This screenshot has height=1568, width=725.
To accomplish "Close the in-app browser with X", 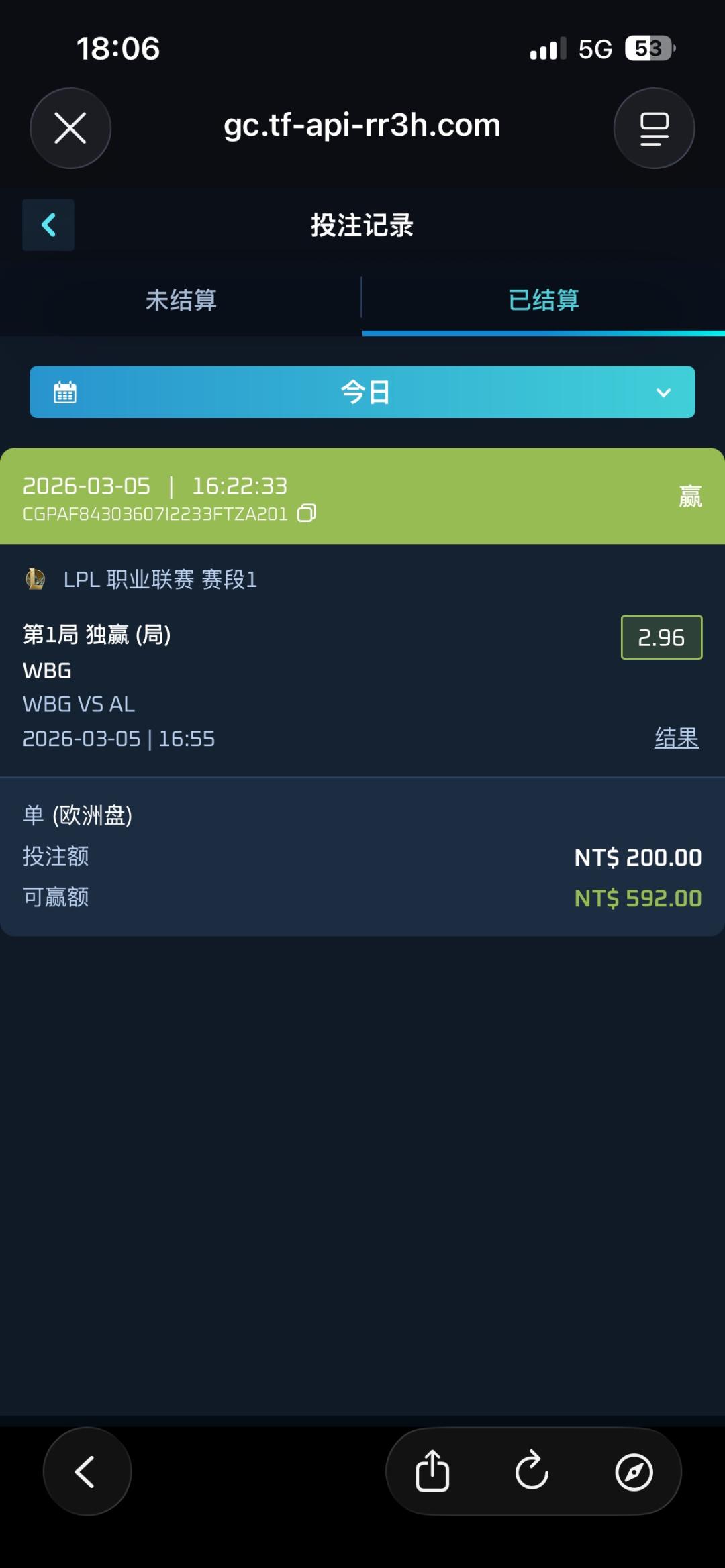I will (x=70, y=128).
